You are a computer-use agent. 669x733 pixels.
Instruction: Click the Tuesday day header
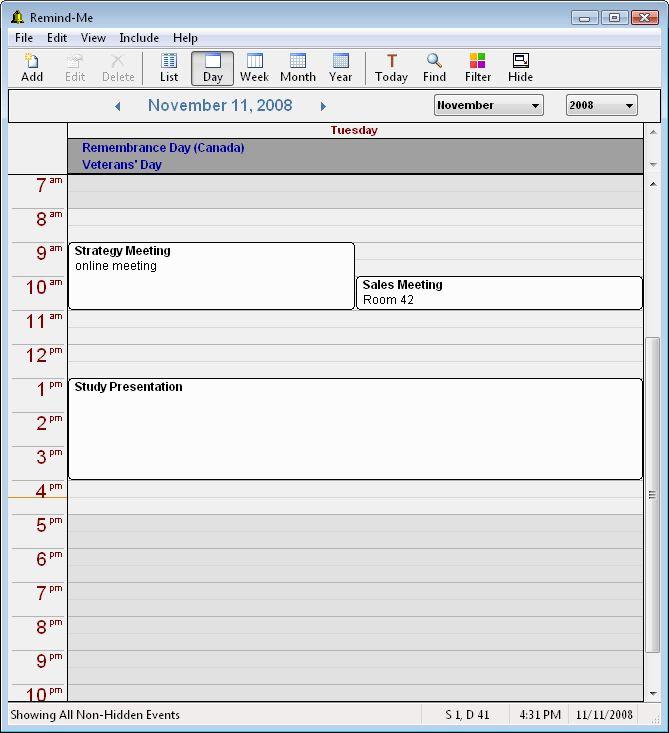tap(354, 130)
